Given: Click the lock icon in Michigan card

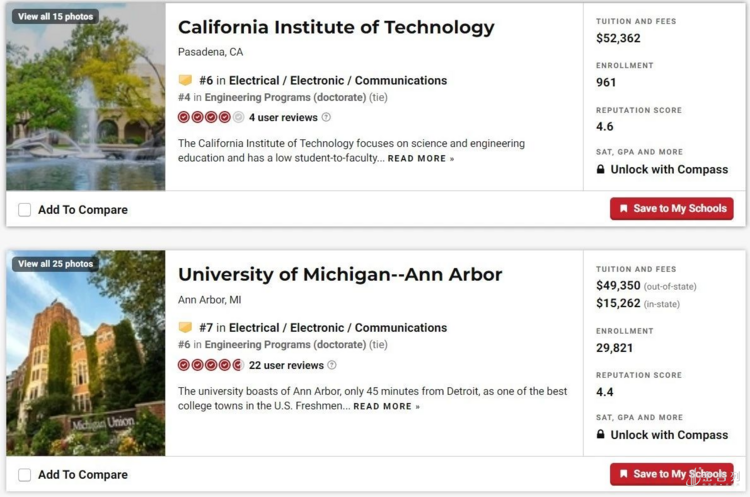Looking at the screenshot, I should 600,435.
